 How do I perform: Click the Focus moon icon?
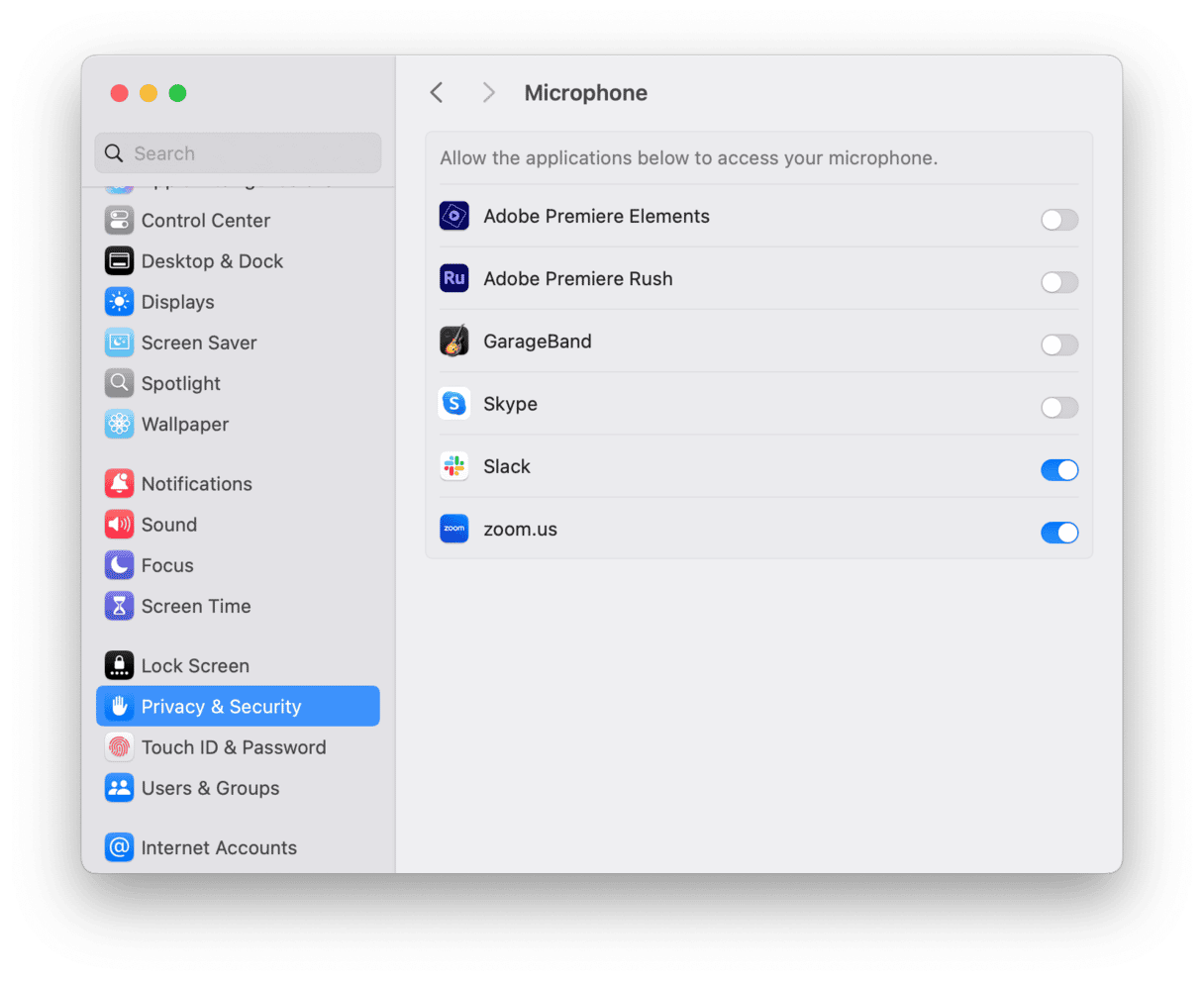tap(119, 564)
